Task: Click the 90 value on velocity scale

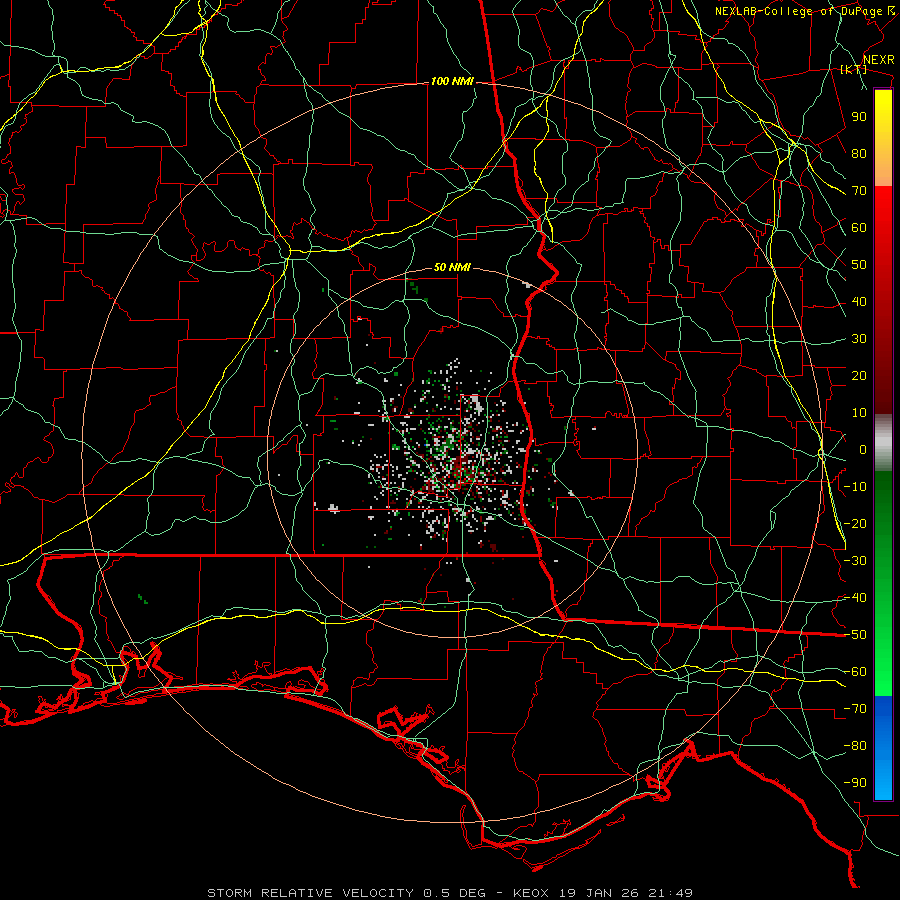Action: click(x=859, y=117)
